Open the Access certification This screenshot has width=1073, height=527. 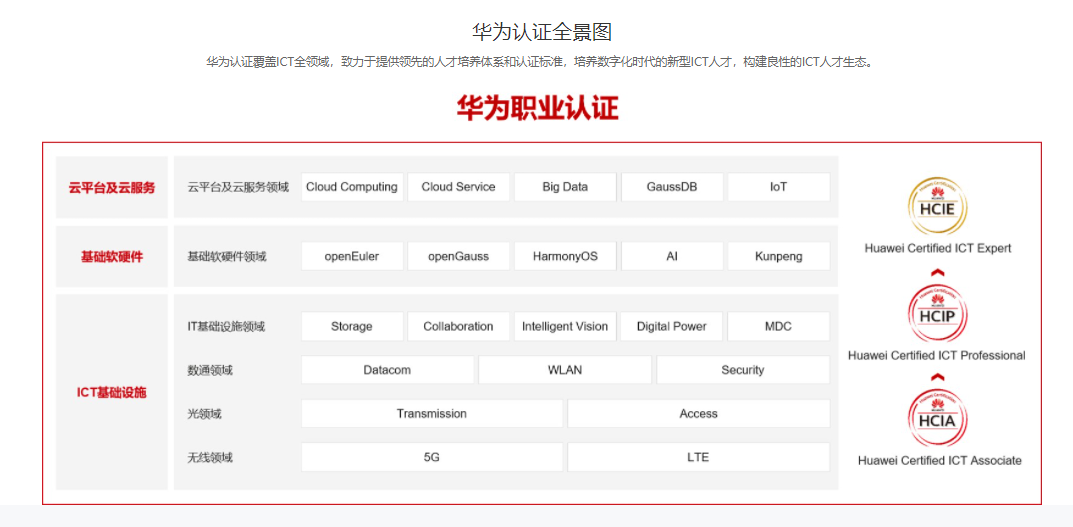click(699, 413)
